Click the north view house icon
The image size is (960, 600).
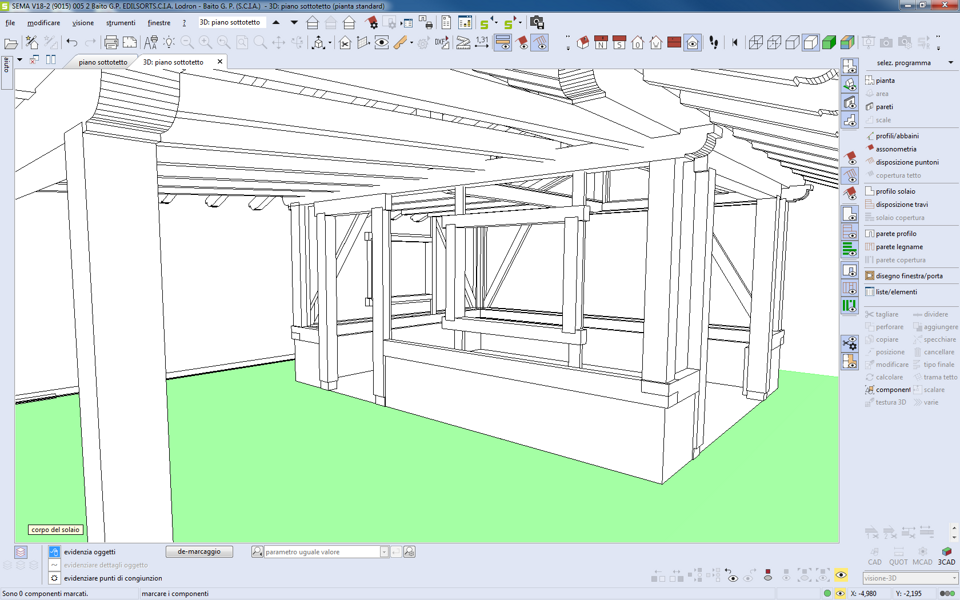(x=600, y=43)
